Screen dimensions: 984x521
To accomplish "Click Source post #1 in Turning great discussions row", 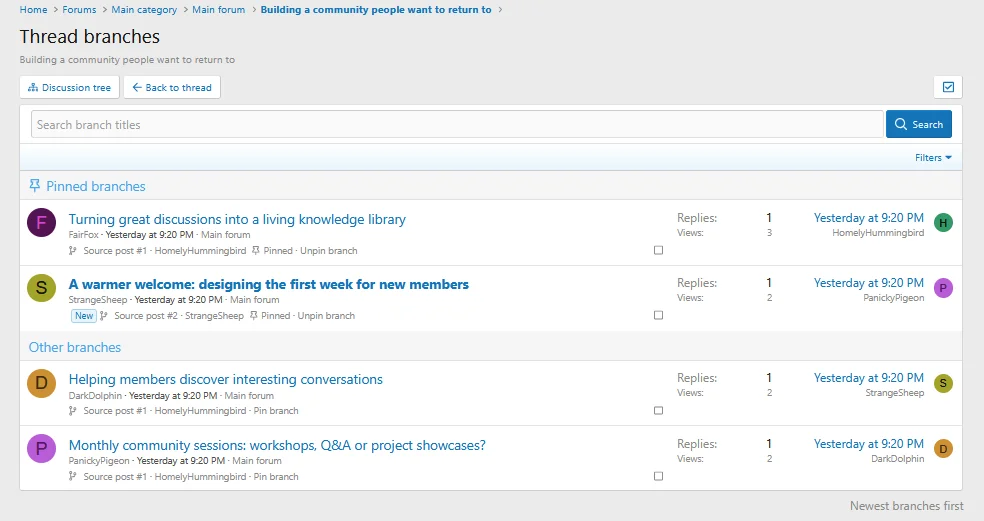I will pos(115,250).
